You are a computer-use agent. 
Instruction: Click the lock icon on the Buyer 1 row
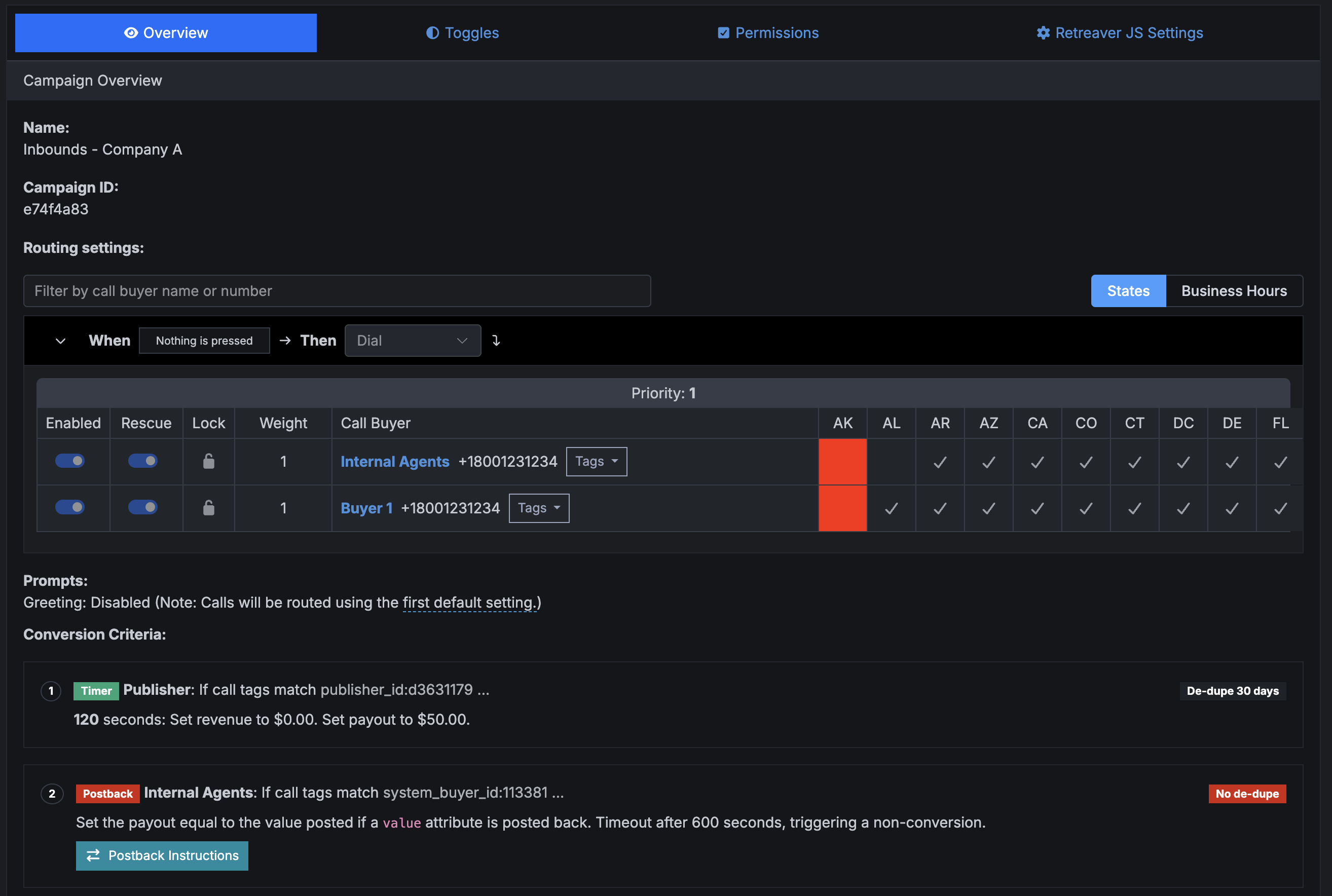click(x=209, y=507)
